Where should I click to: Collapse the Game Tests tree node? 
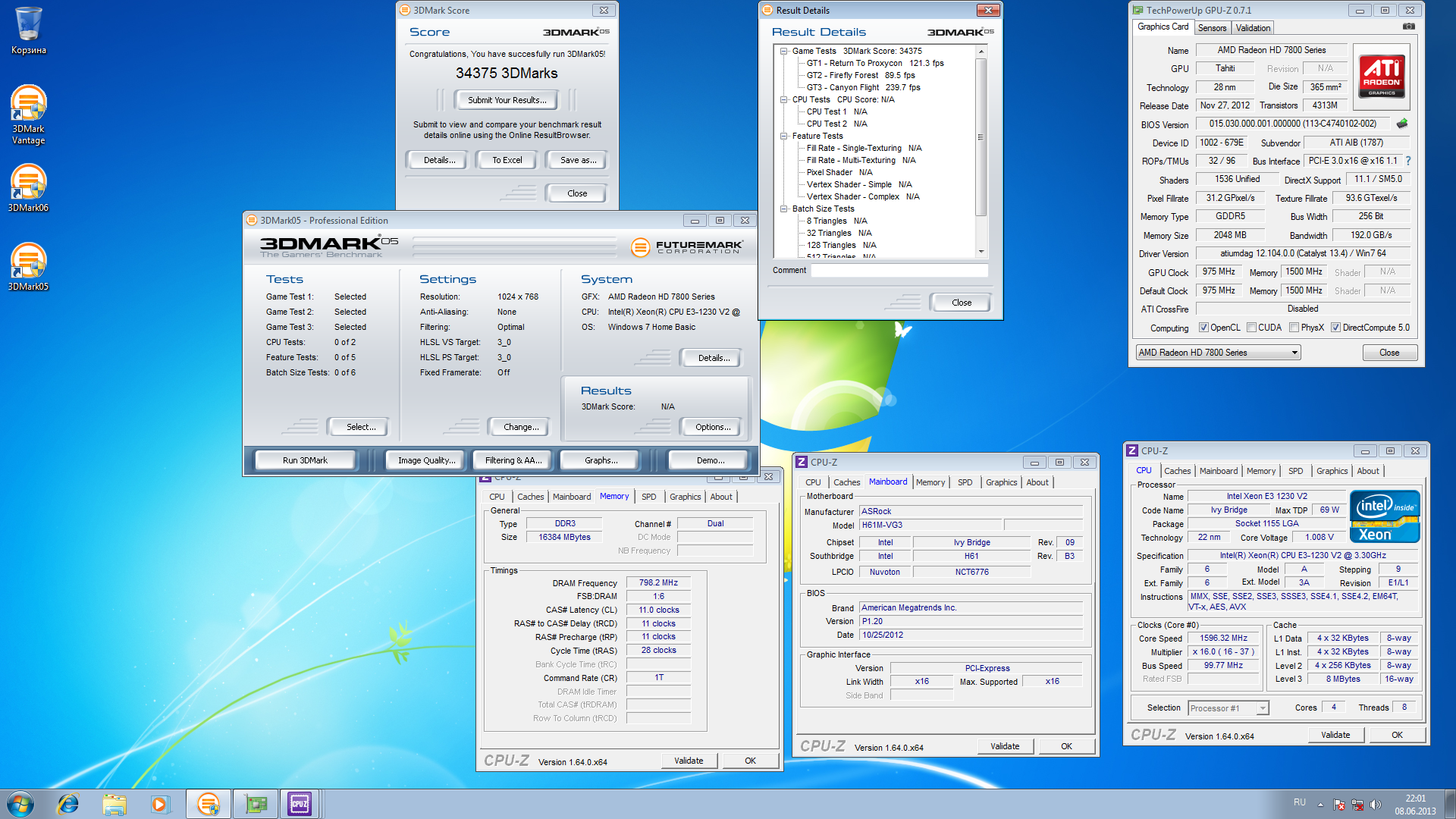point(783,51)
